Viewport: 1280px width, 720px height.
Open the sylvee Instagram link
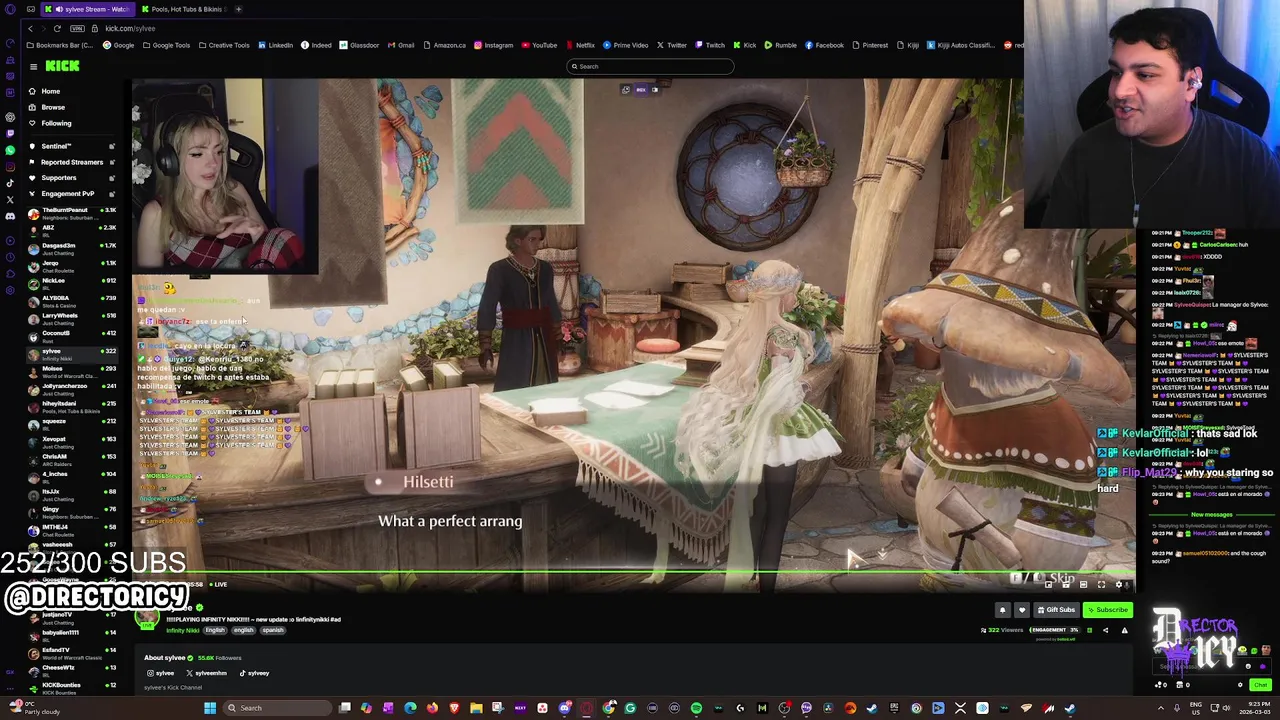click(x=161, y=673)
